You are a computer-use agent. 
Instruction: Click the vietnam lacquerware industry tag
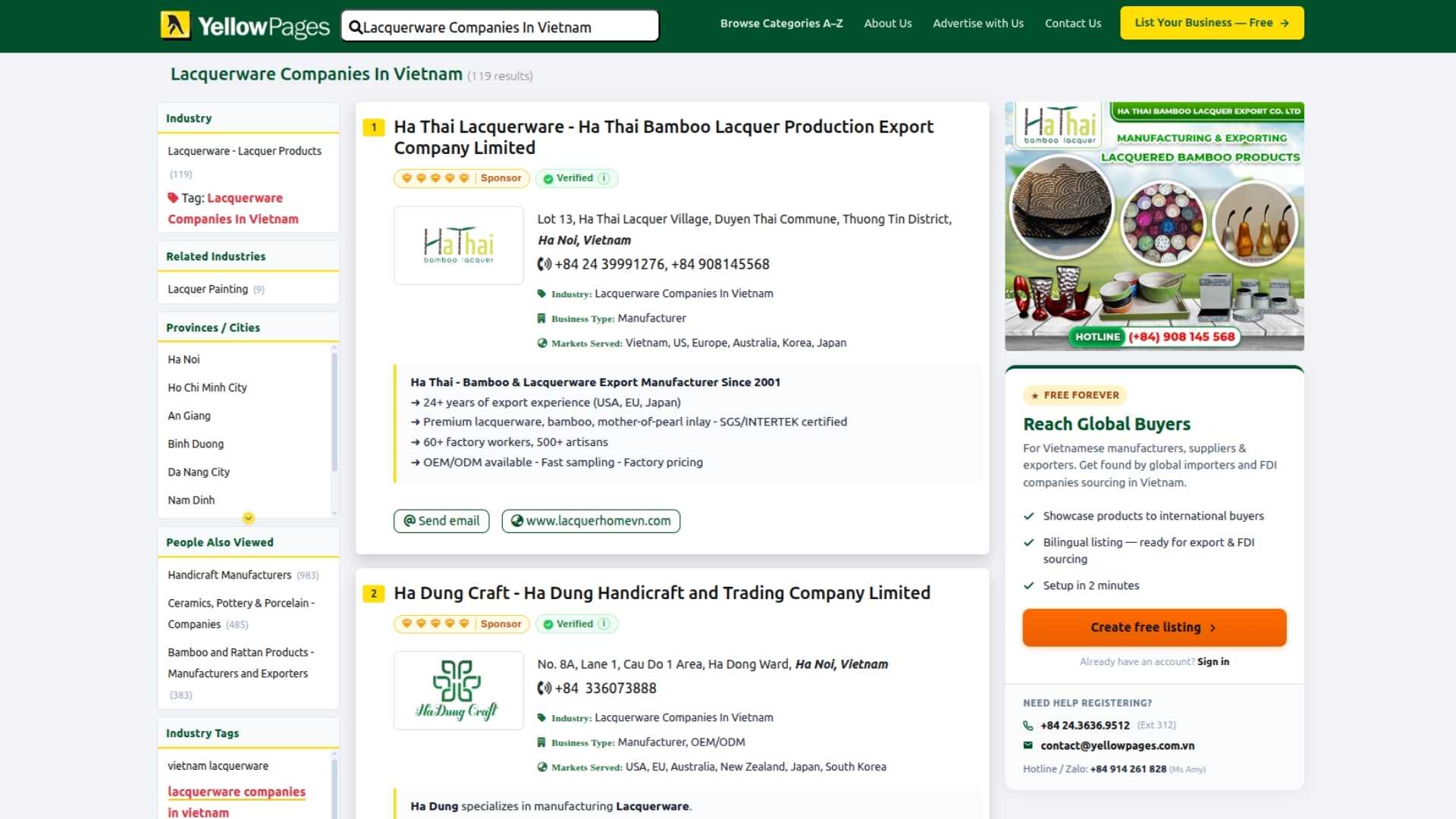[218, 766]
